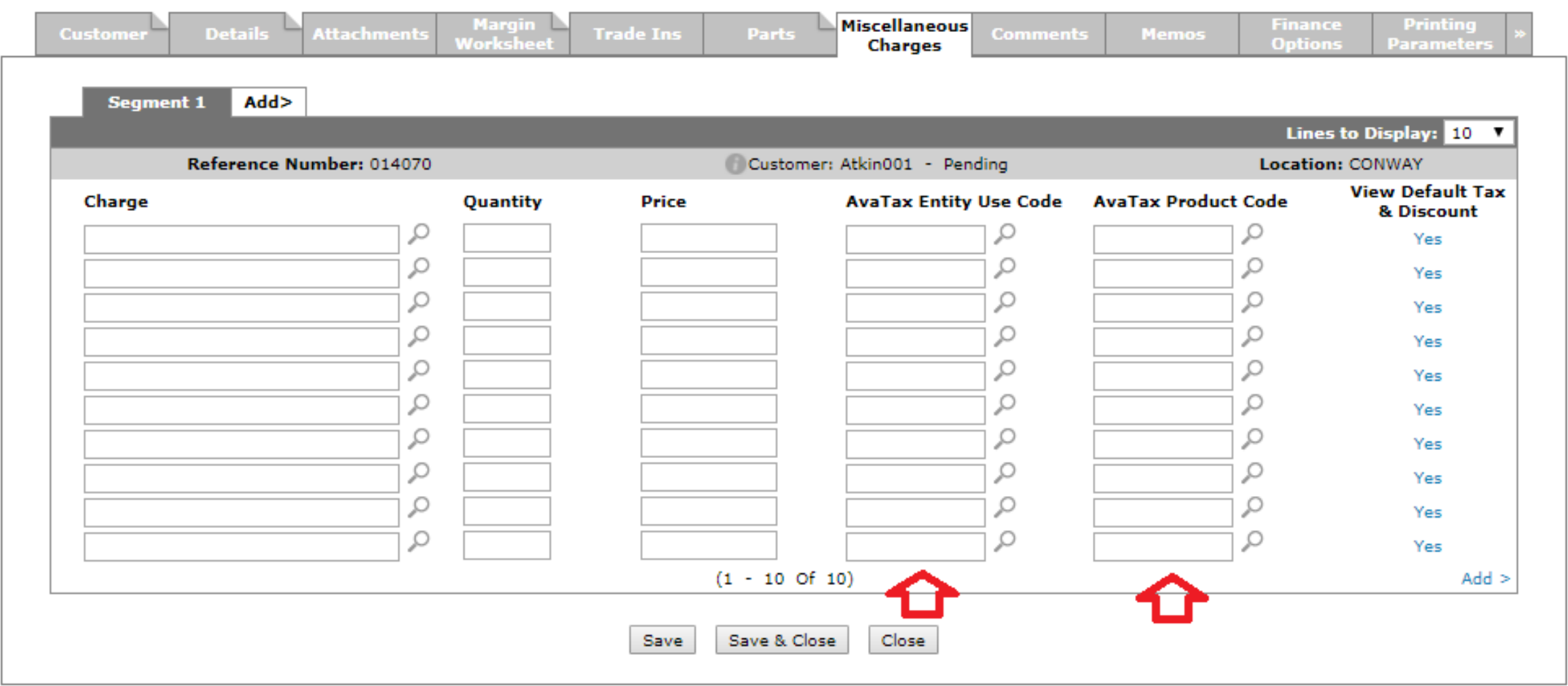Search AvaTax Product Code in second row
1568x686 pixels.
click(1252, 269)
